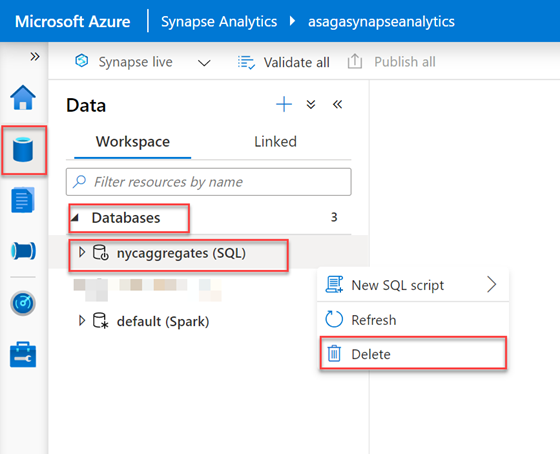Click the Synapse live icon

click(x=82, y=61)
